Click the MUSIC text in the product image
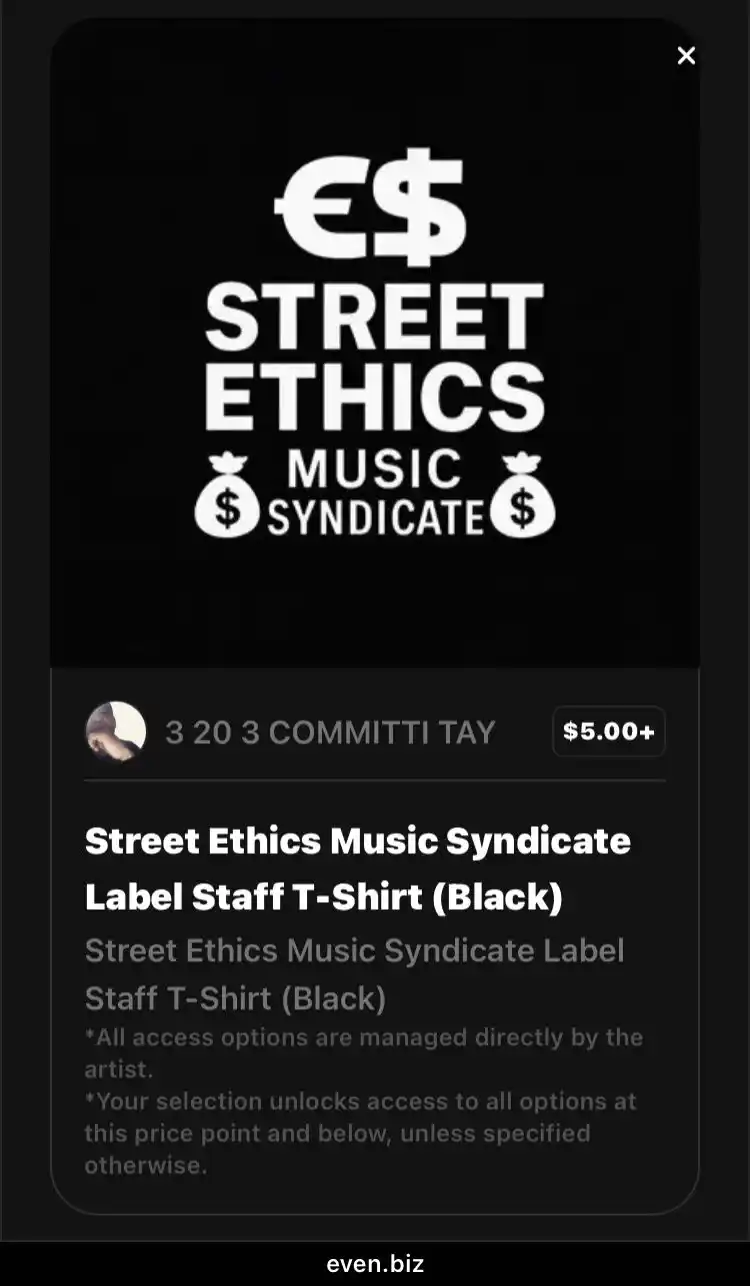The image size is (750, 1286). (x=374, y=469)
